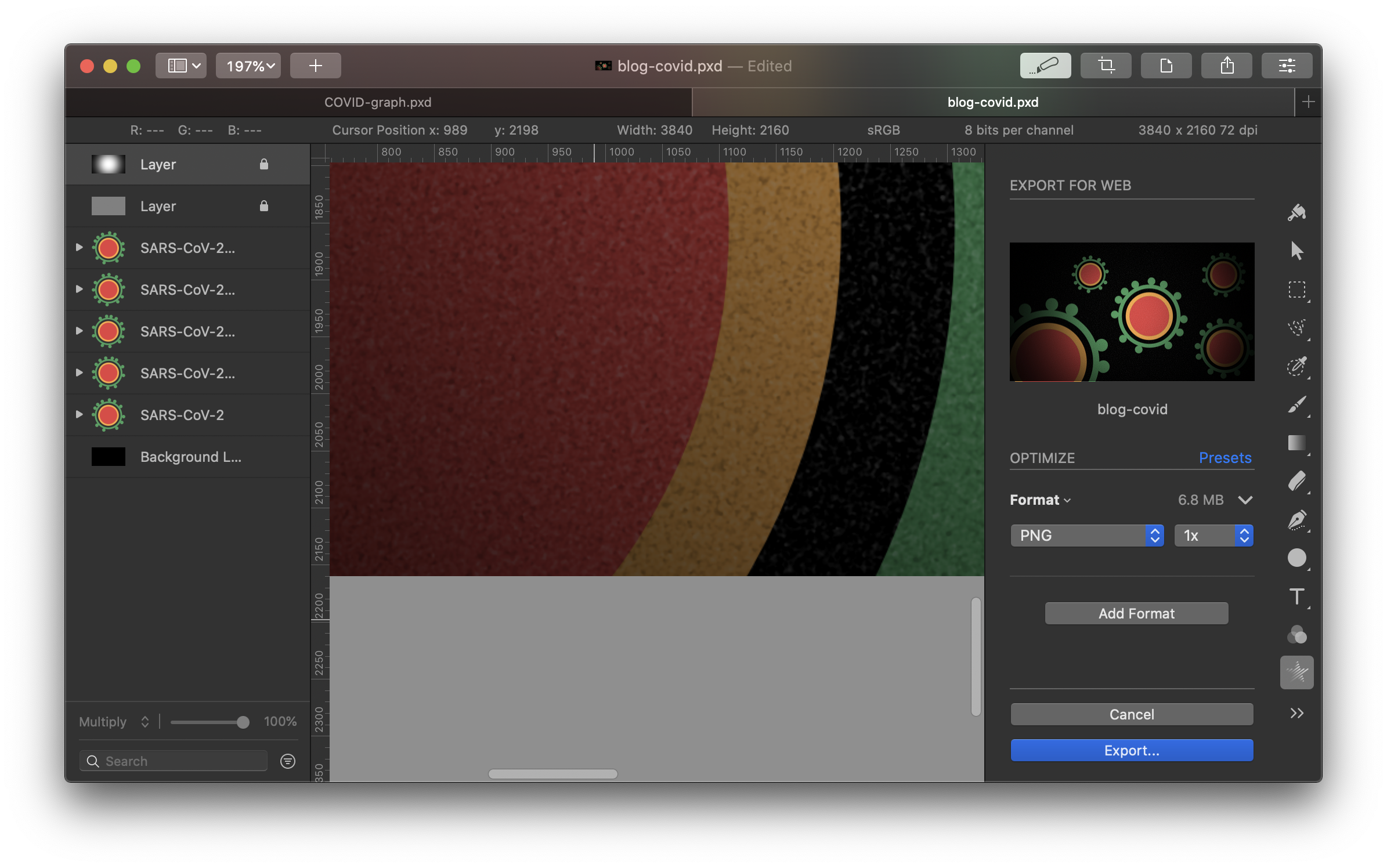Open the Multiply blend mode dropdown

(x=115, y=721)
